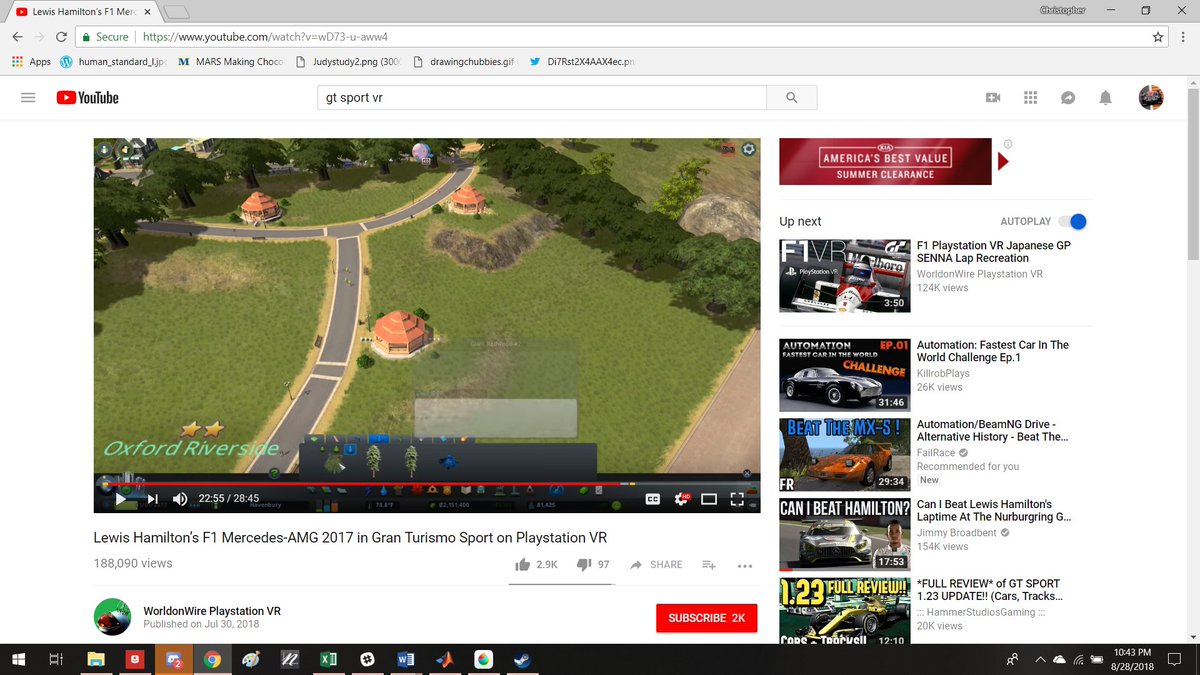Viewport: 1200px width, 675px height.
Task: Open MARS Making Choco bookmark
Action: coord(231,62)
